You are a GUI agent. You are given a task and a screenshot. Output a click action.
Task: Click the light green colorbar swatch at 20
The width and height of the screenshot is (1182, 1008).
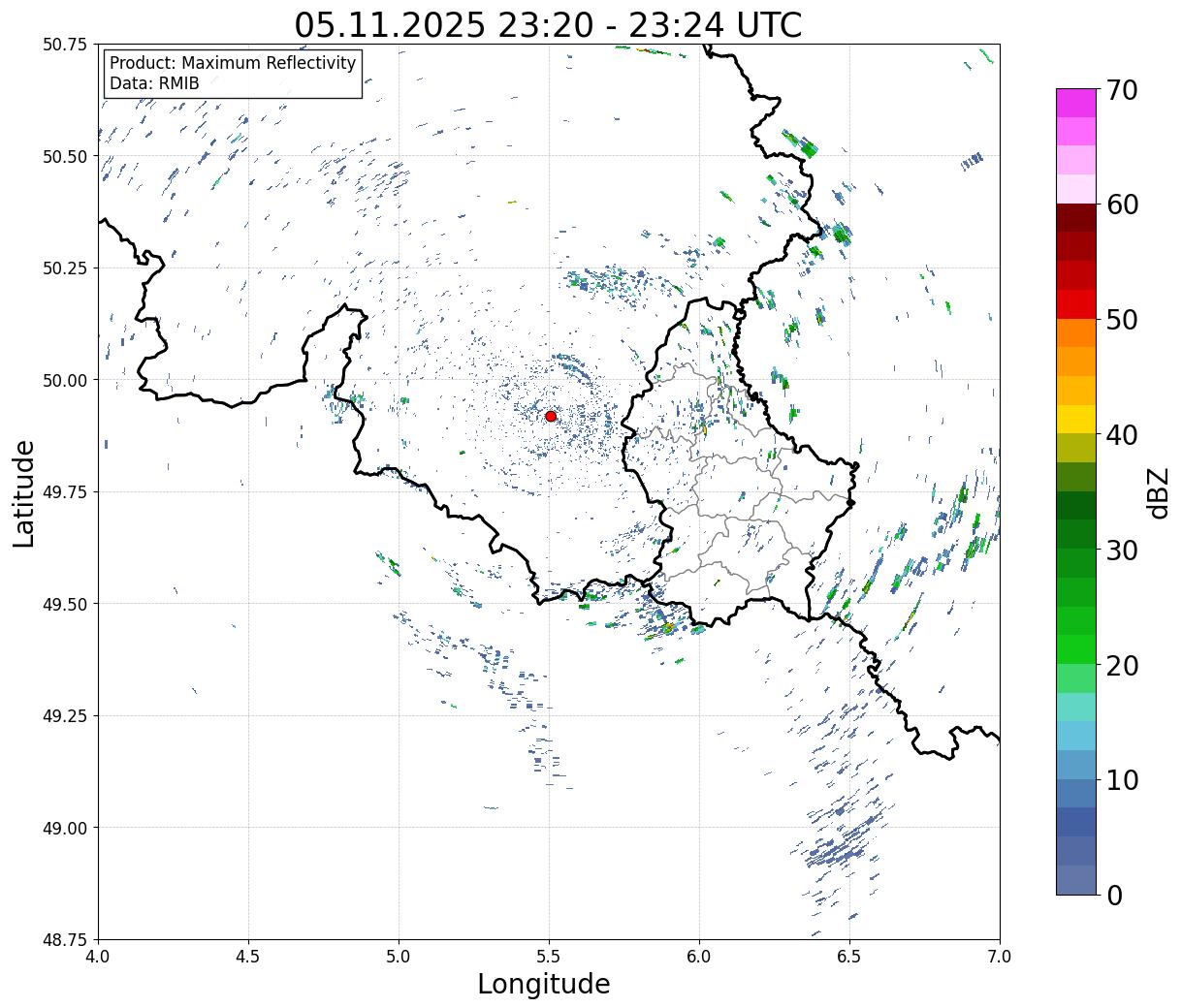(x=1076, y=678)
